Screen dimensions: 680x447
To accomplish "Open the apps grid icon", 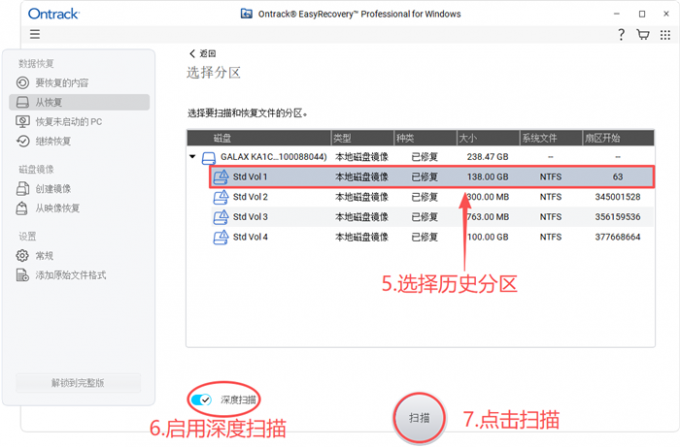I will tap(665, 35).
